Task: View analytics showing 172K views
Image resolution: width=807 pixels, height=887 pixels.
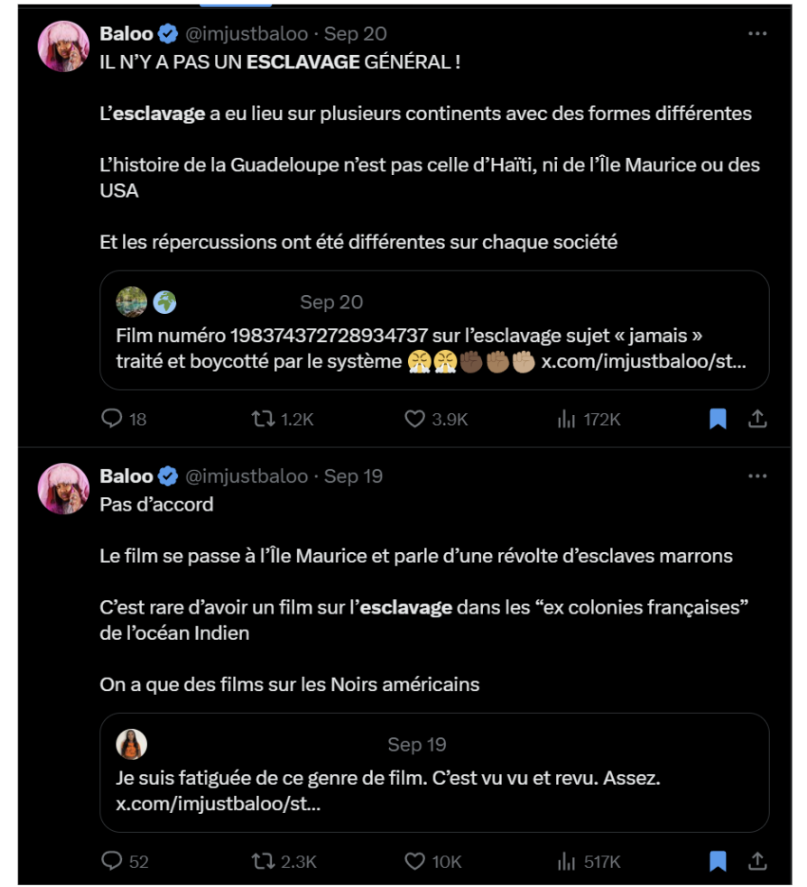Action: coord(567,419)
